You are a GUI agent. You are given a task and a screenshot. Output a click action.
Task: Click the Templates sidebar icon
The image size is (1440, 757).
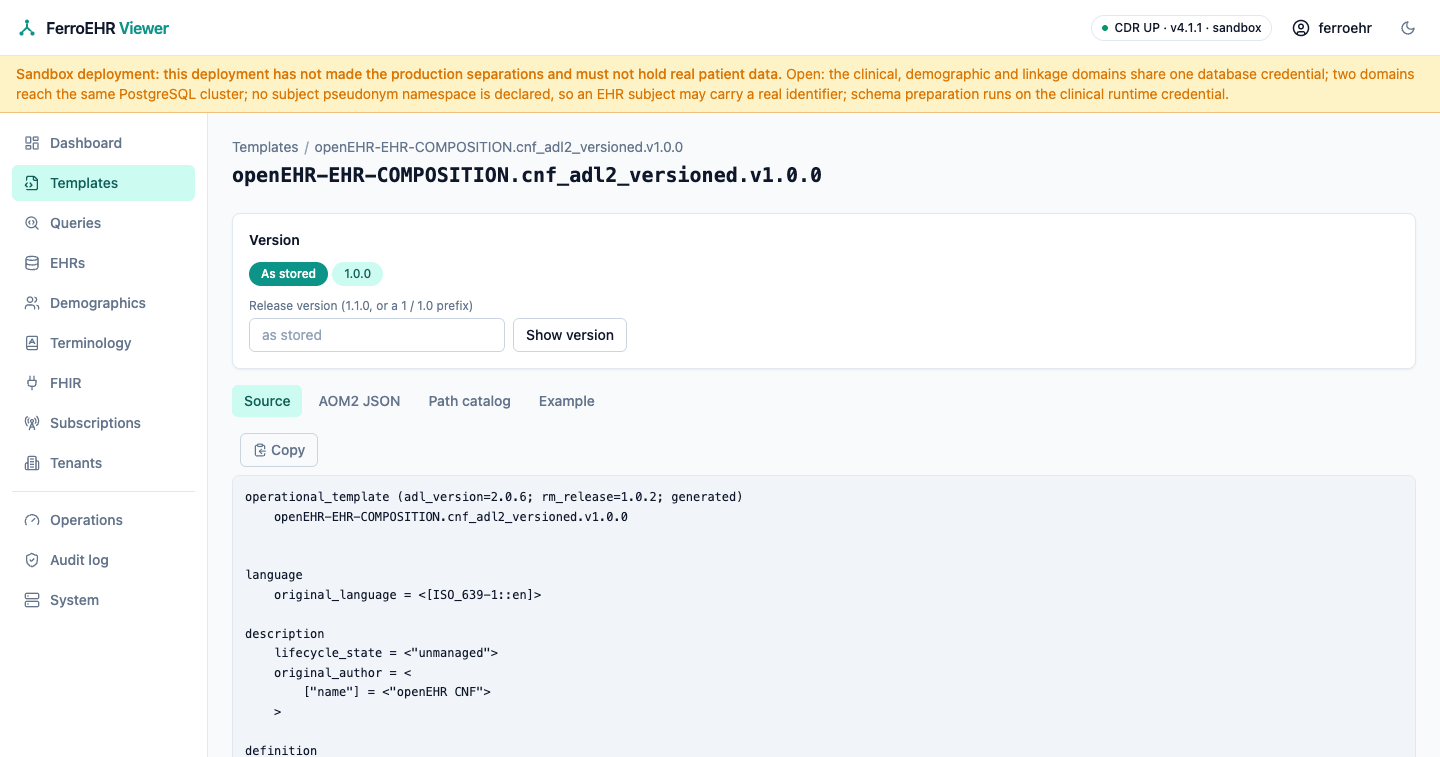click(32, 183)
